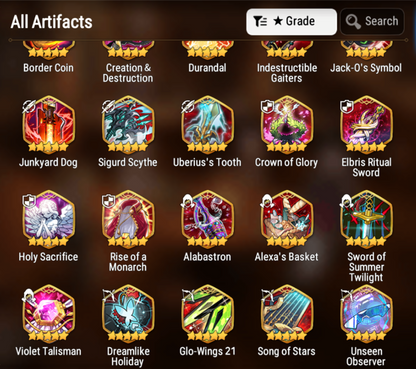Choose the Uberius's Tooth artifact
This screenshot has width=416, height=369.
(207, 125)
